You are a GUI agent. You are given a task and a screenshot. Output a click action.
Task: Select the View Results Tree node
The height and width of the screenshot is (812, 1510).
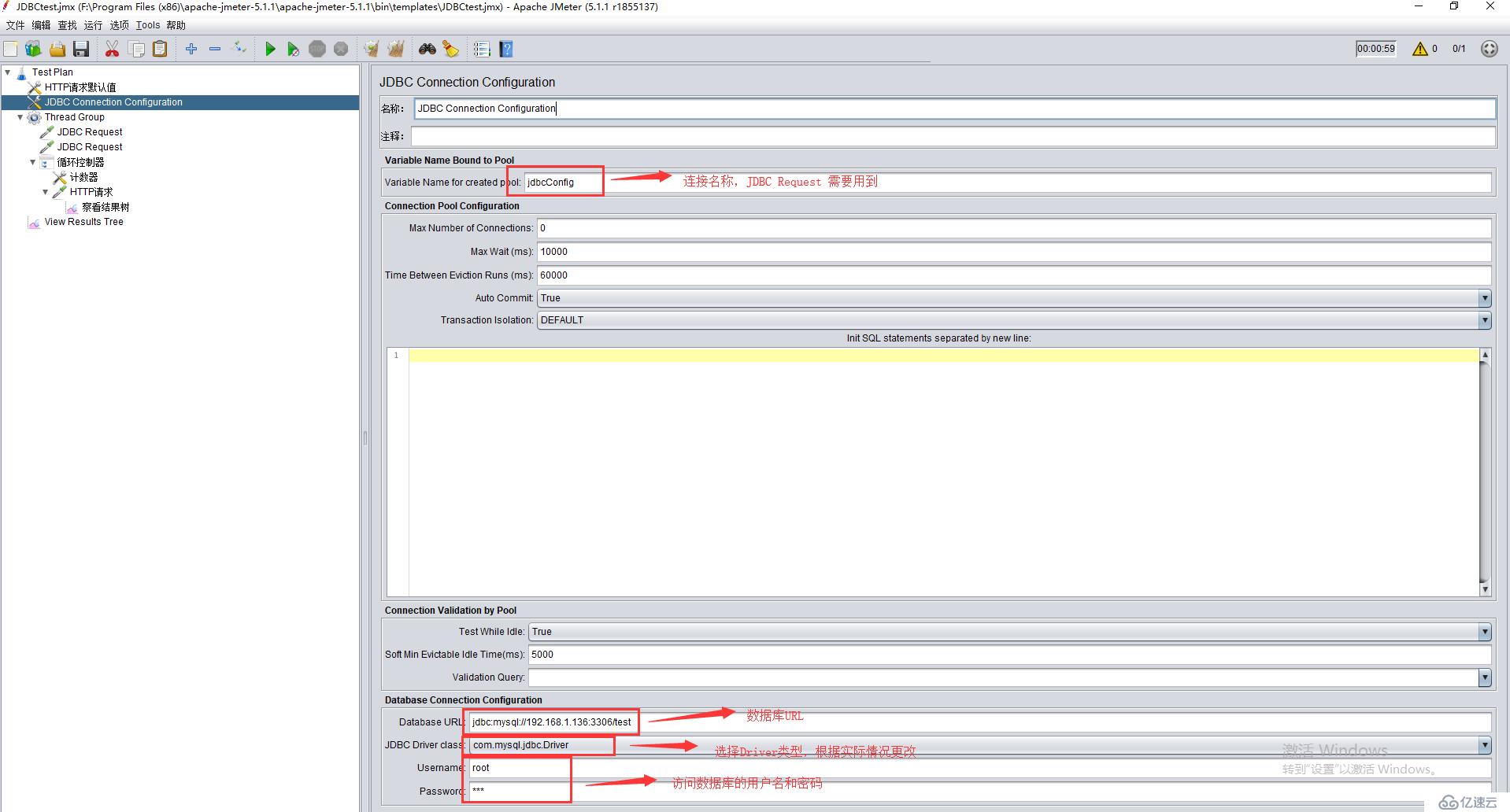[83, 222]
